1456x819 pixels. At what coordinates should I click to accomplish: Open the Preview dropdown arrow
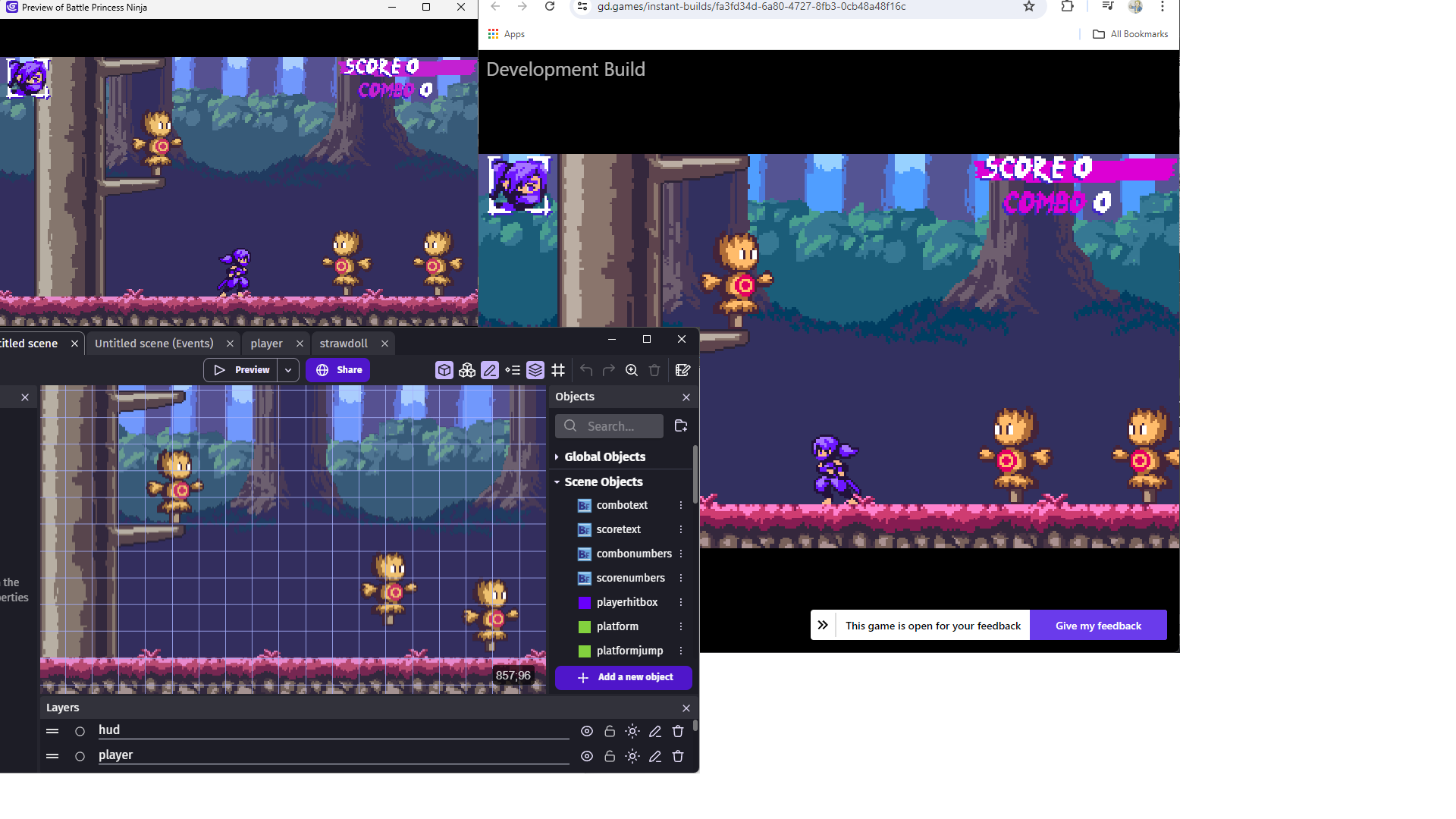[288, 370]
